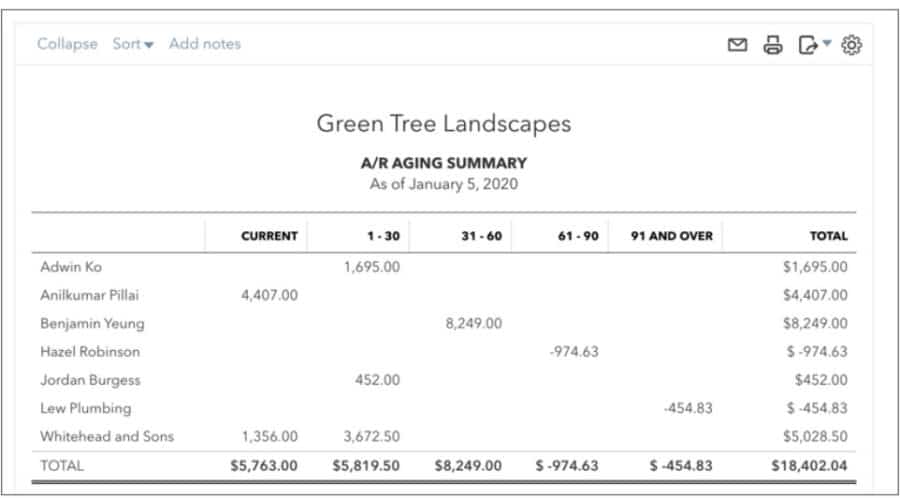Select the Anilkumar Pillai current amount 4,407.00
This screenshot has width=900, height=498.
269,296
